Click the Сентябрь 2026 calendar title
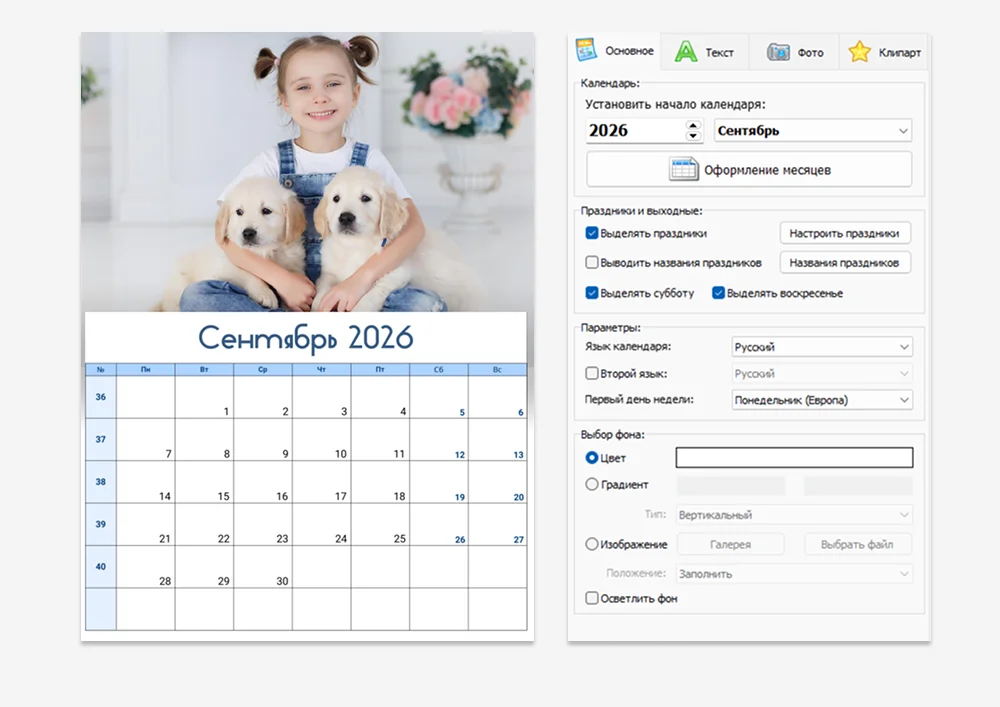The height and width of the screenshot is (707, 1000). pos(305,337)
